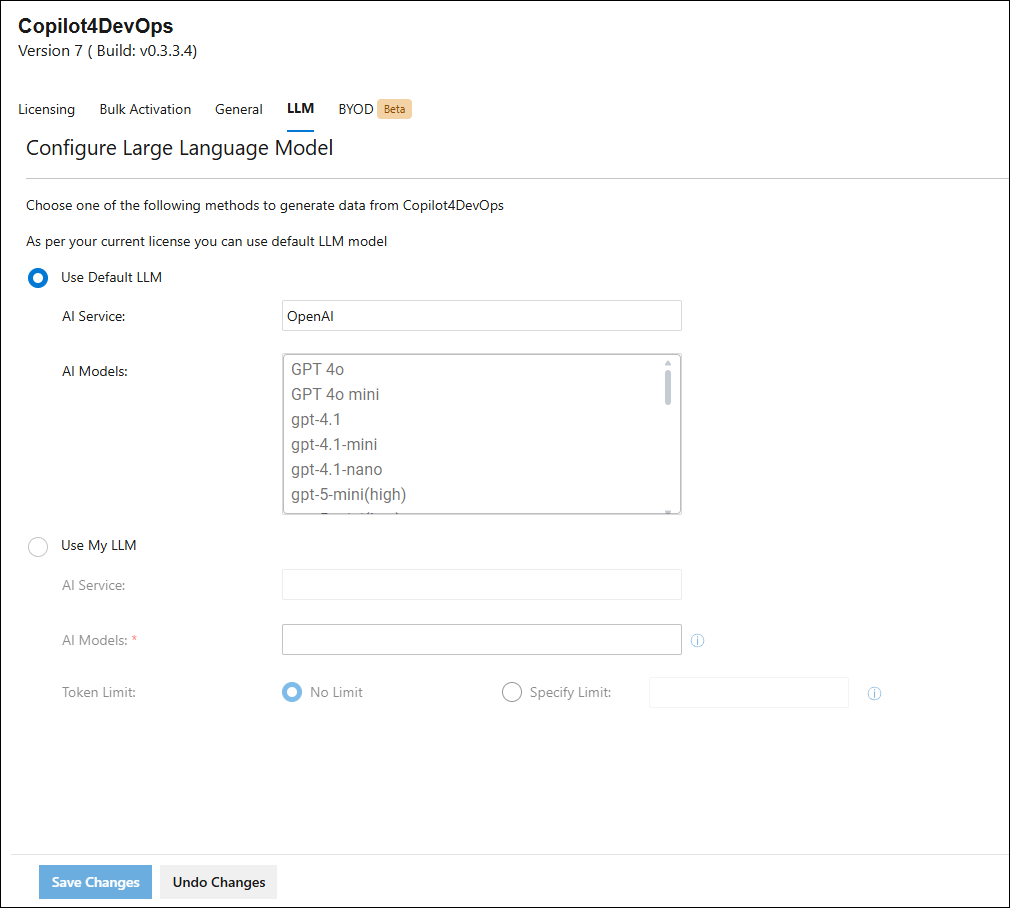Image resolution: width=1010 pixels, height=908 pixels.
Task: Click the Save Changes button
Action: point(96,882)
